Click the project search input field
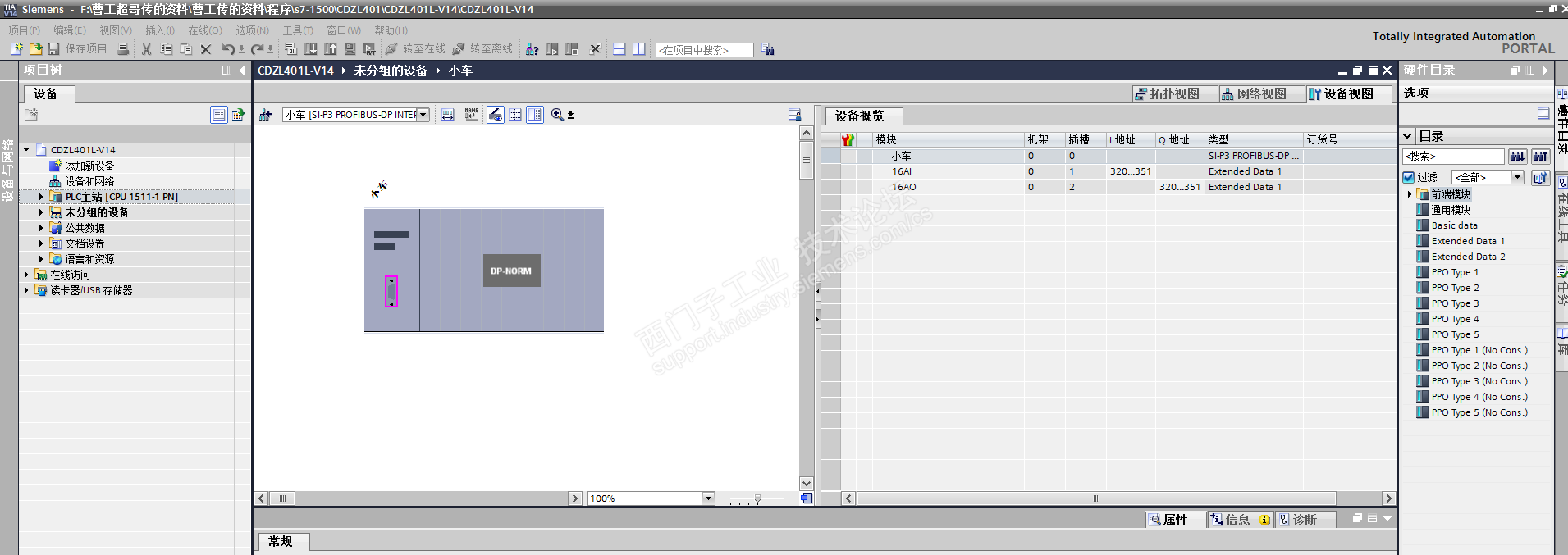Screen dimensions: 1568x555 click(x=704, y=50)
